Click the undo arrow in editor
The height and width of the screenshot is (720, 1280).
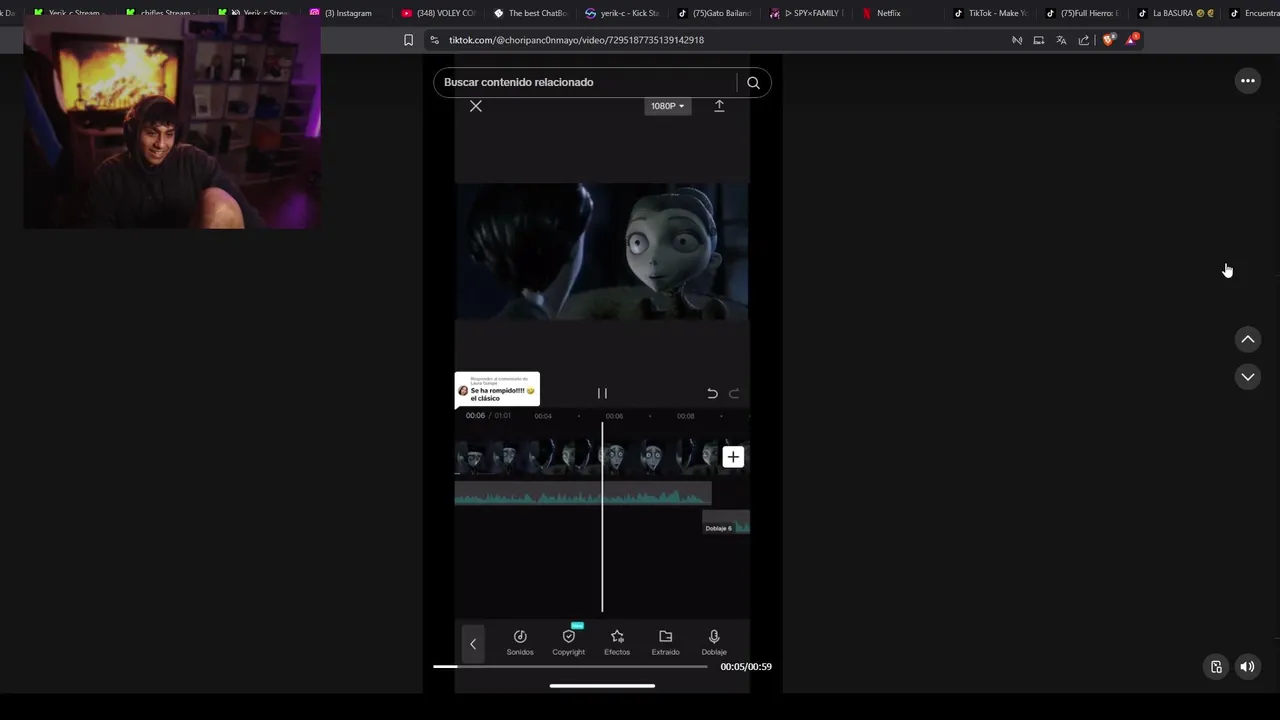(x=712, y=394)
